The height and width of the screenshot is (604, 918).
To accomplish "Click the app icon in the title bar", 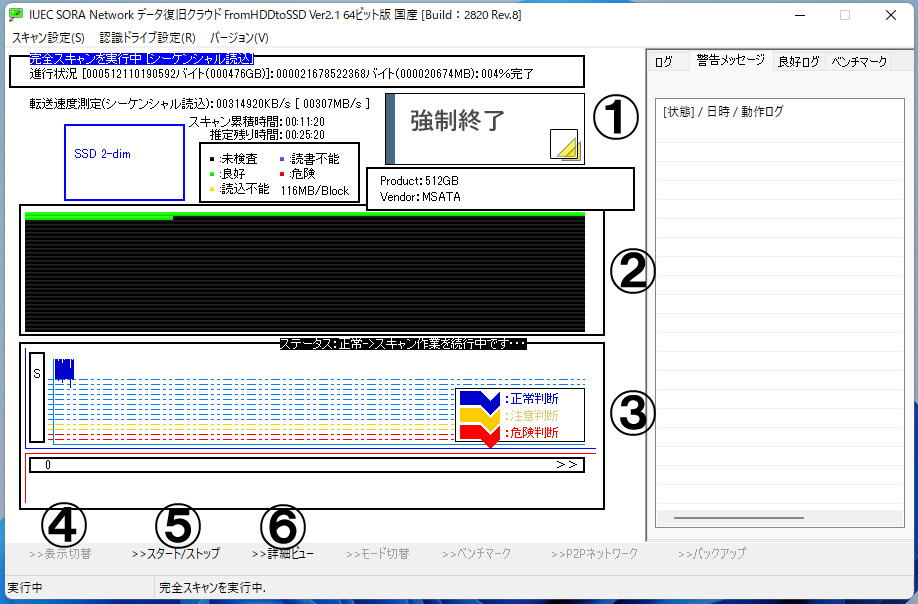I will point(15,15).
